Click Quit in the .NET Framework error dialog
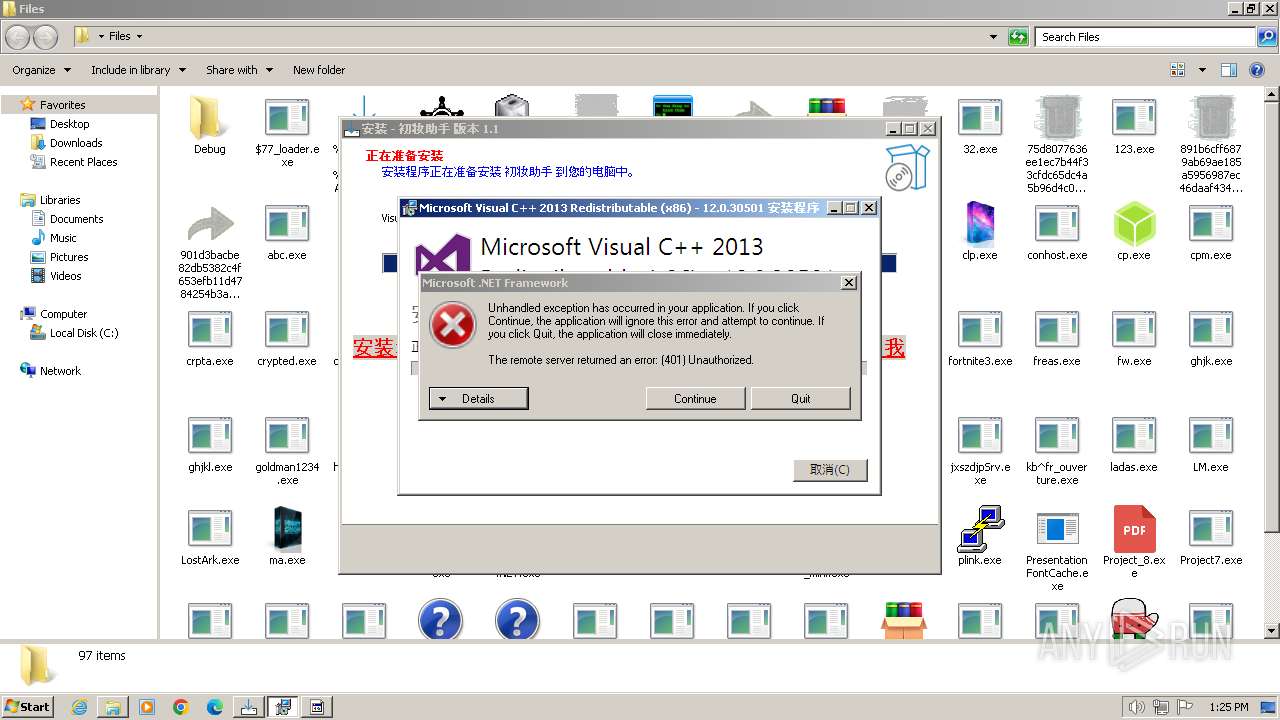1280x720 pixels. [x=800, y=398]
